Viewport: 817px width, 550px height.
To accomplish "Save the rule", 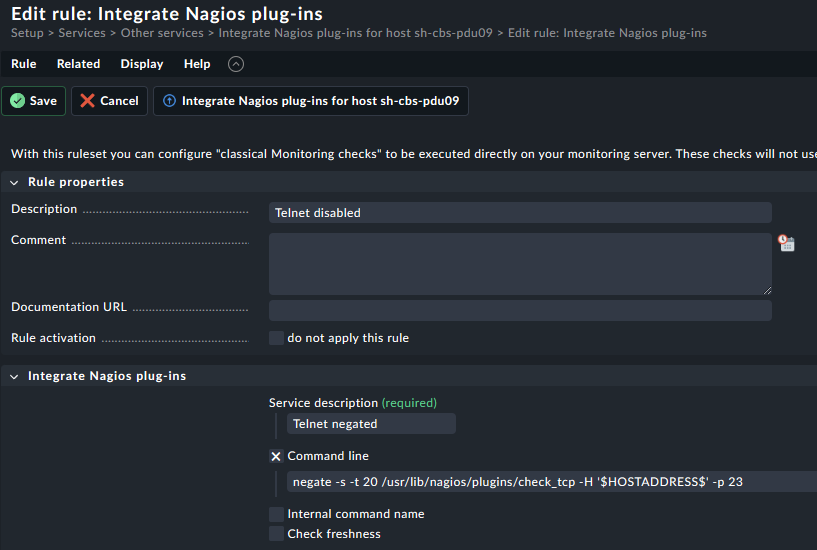I will 33,101.
